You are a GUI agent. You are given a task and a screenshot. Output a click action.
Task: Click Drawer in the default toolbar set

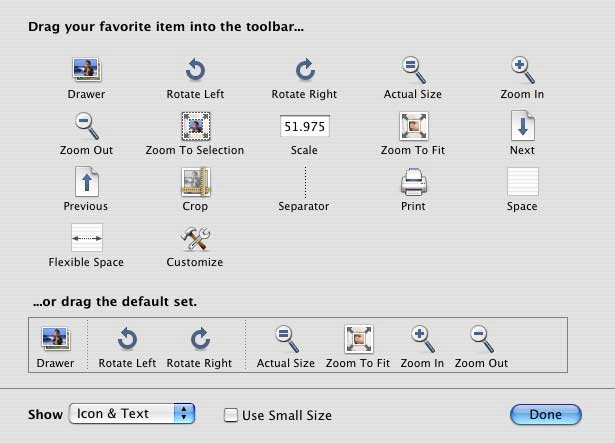coord(55,339)
